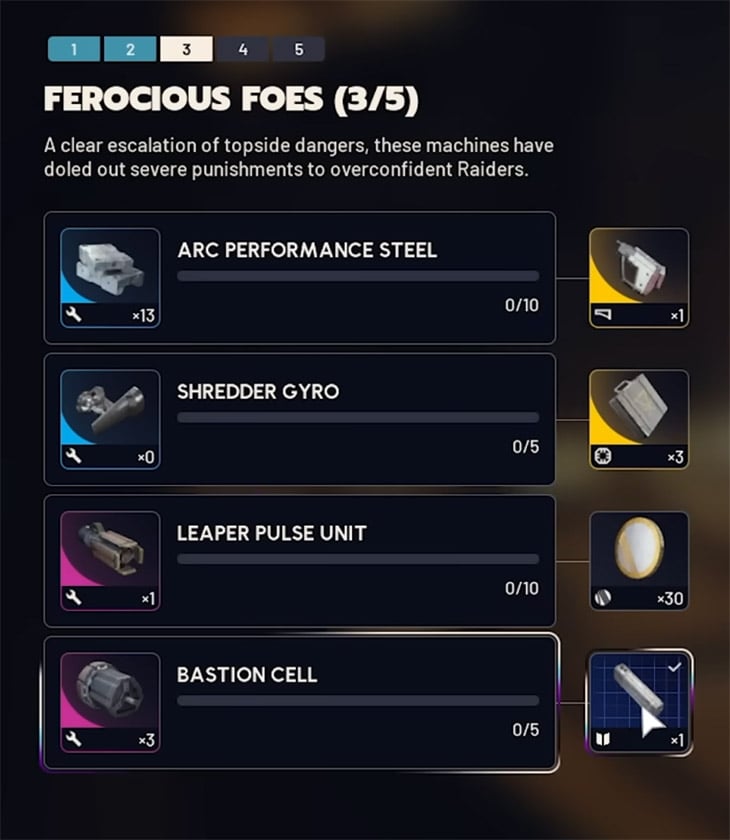Screen dimensions: 730x840
Task: Switch to quest page 2
Action: [128, 47]
